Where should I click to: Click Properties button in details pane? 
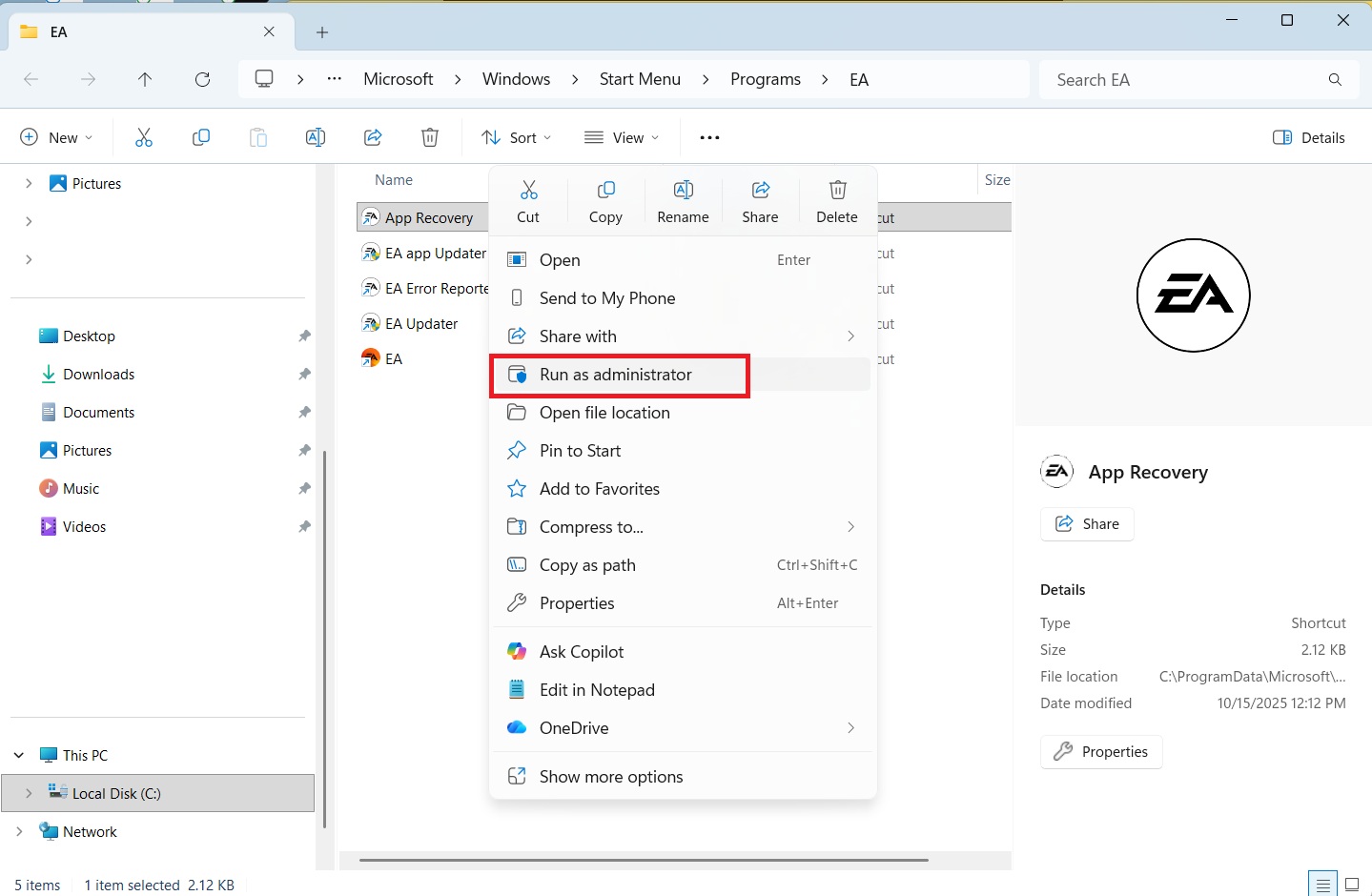pyautogui.click(x=1101, y=752)
